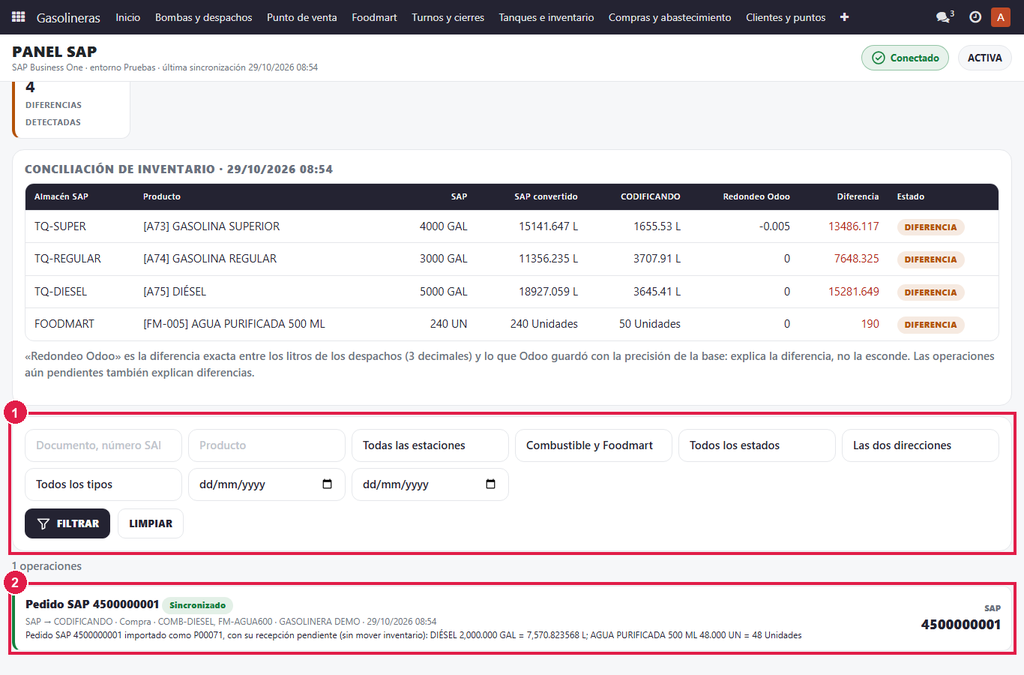Click [A74] GASOLINA REGULAR product
1024x675 pixels.
coord(210,259)
